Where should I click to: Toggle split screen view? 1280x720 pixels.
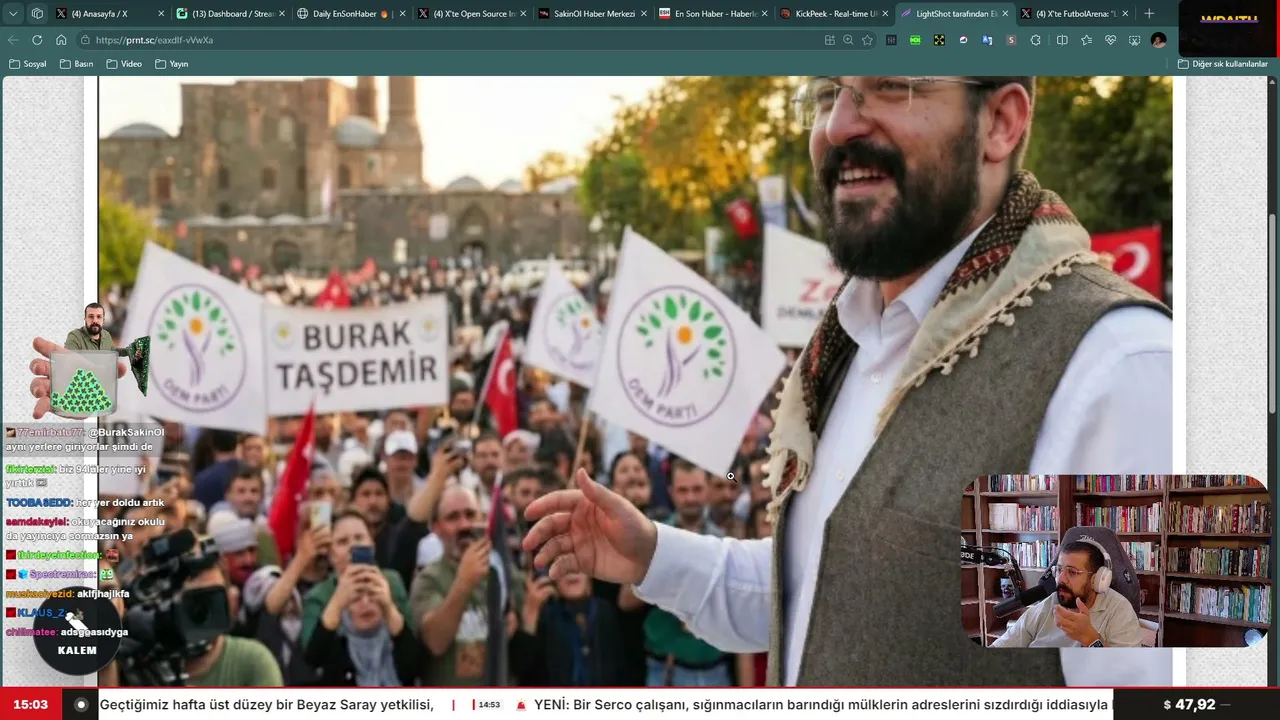pyautogui.click(x=1062, y=40)
